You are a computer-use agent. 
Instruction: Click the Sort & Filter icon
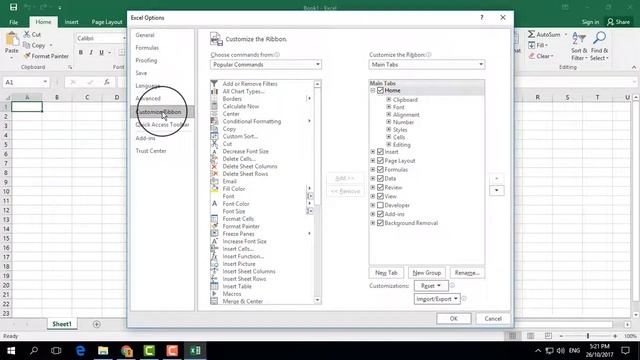579,39
